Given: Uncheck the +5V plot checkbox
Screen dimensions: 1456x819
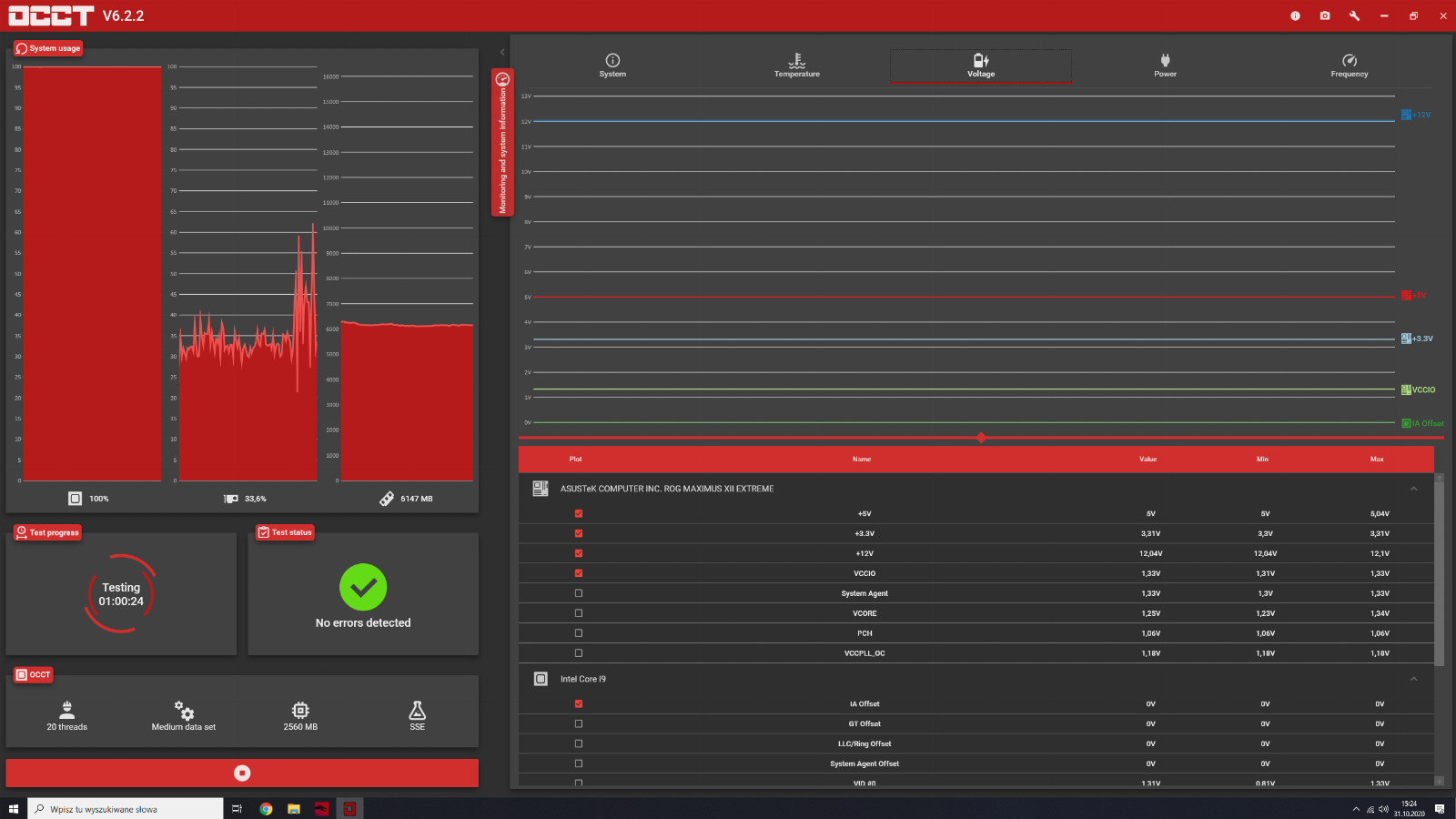Looking at the screenshot, I should pos(579,513).
